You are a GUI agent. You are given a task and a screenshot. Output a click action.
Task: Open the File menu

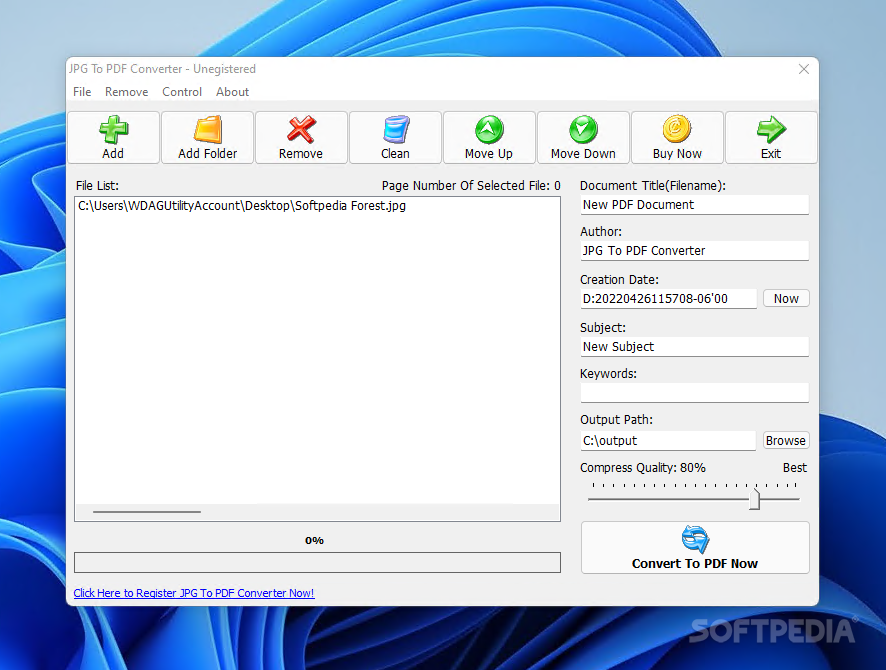(x=82, y=92)
